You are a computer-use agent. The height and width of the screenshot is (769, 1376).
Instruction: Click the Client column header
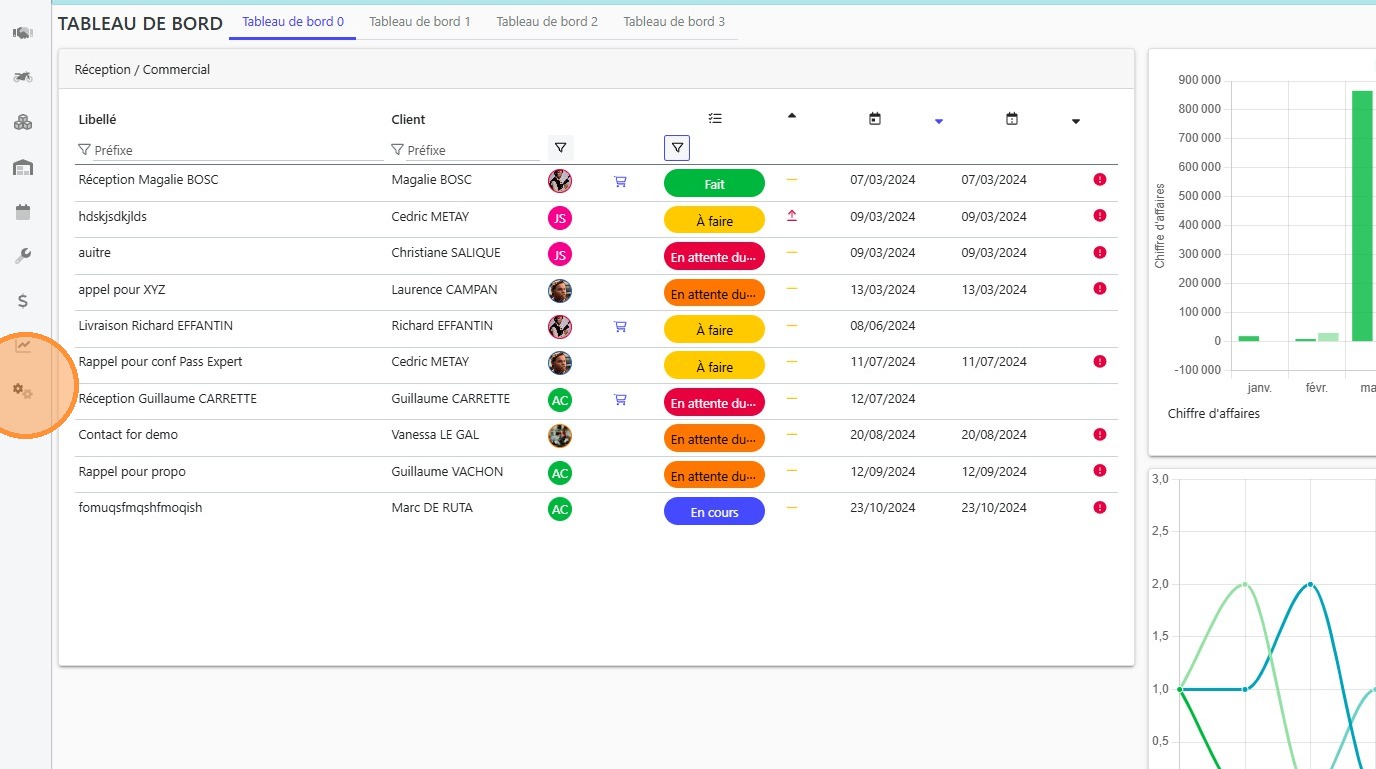coord(408,119)
